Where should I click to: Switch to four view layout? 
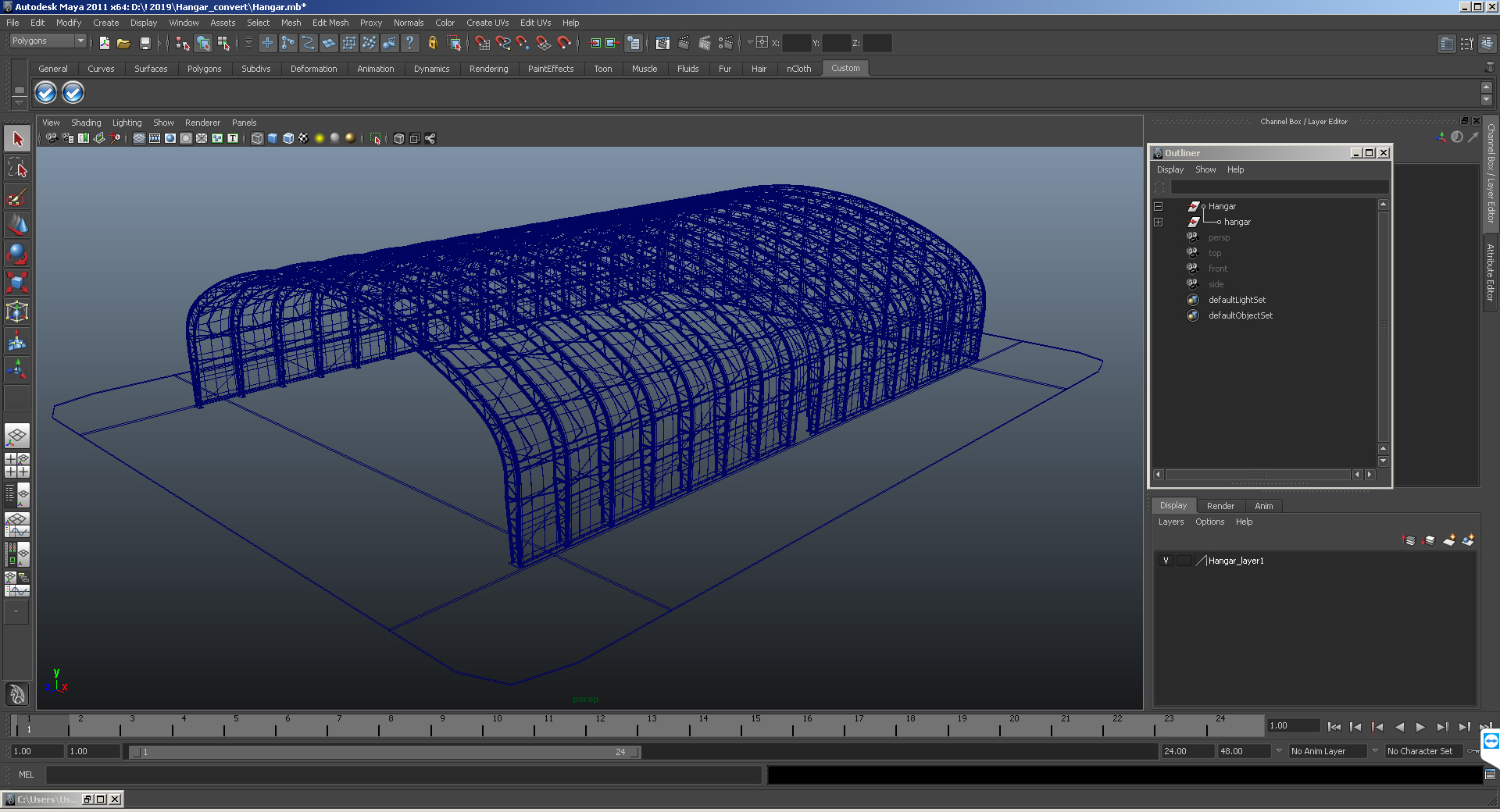[x=17, y=465]
